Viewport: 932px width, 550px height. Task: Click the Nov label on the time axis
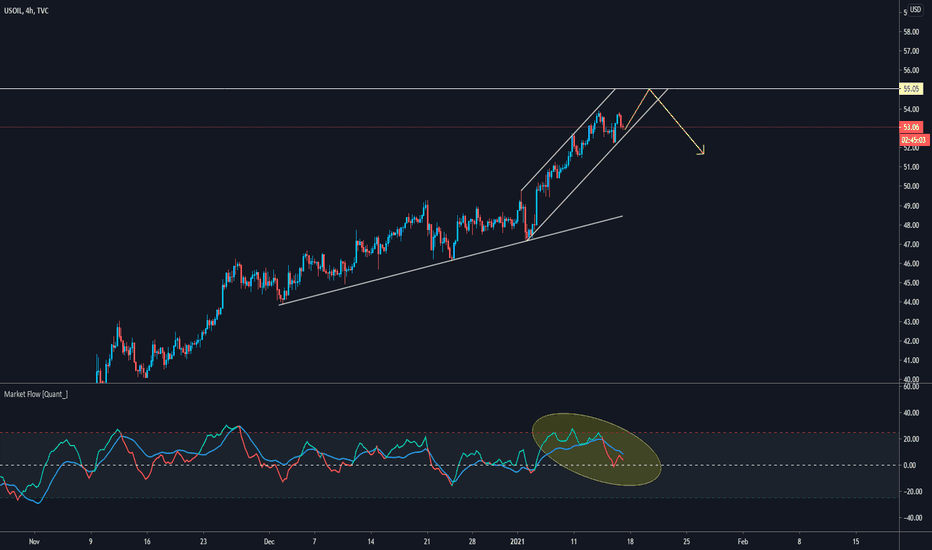pyautogui.click(x=34, y=542)
